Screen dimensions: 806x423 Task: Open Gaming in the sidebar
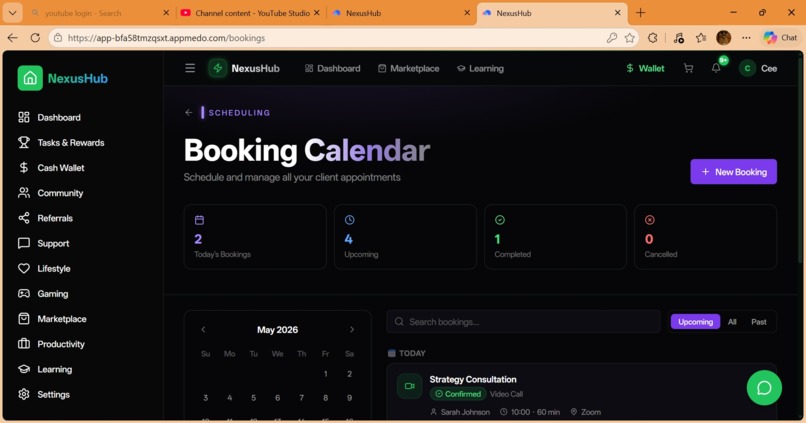43,293
